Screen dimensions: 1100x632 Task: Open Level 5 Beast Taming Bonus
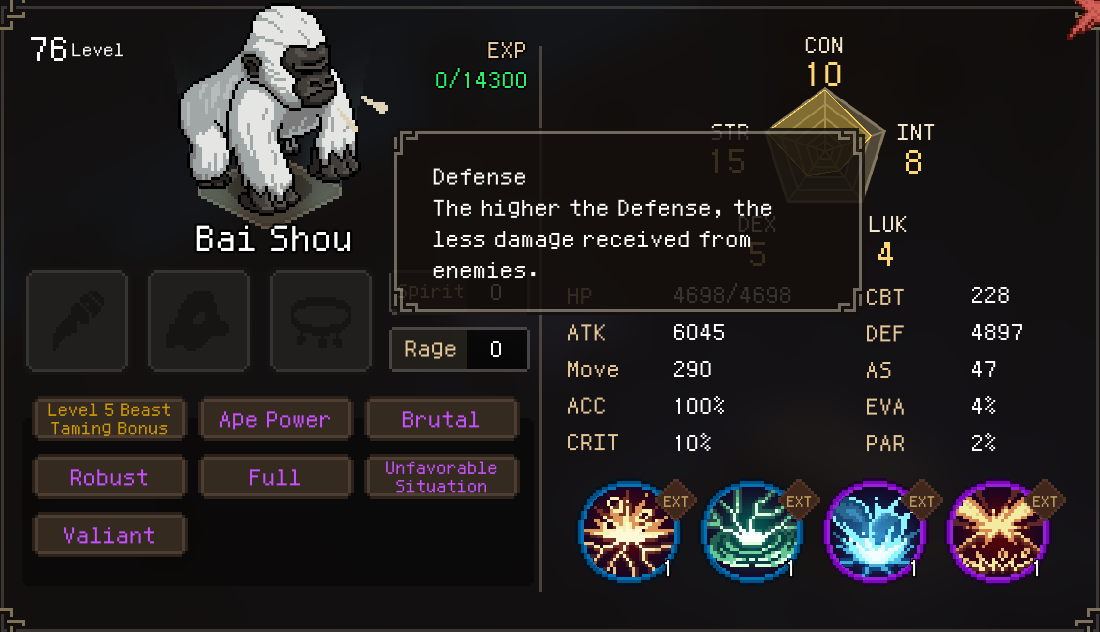(x=109, y=419)
